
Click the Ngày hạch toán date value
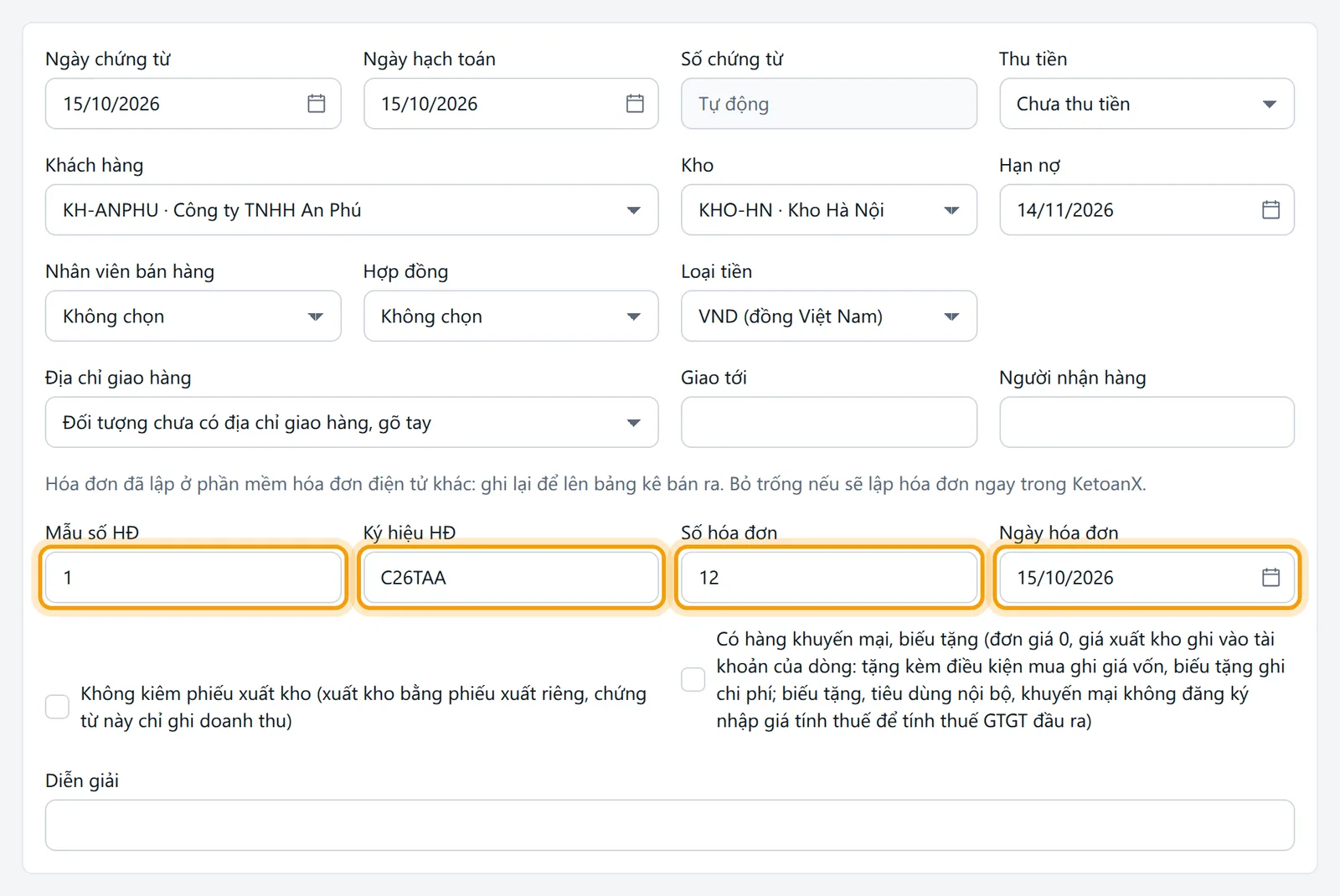click(430, 105)
